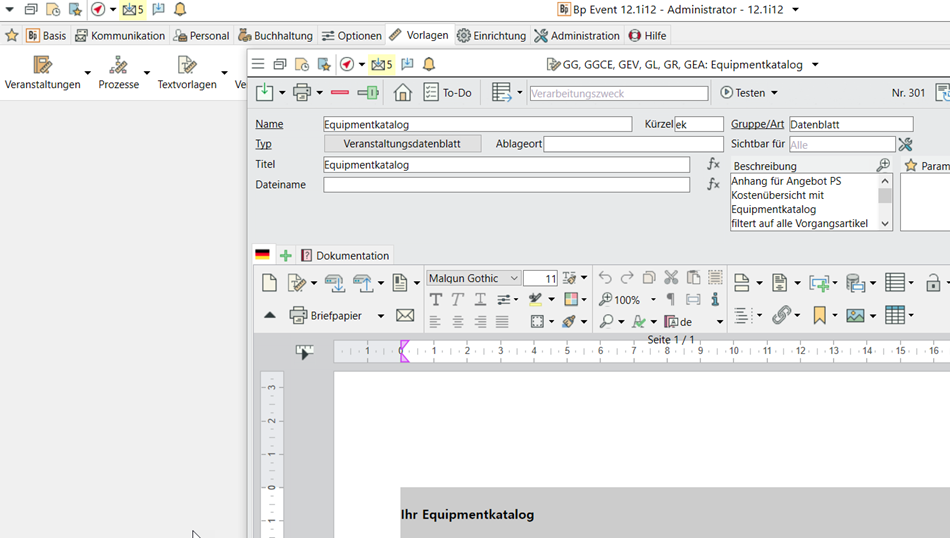Toggle bold text formatting

click(x=436, y=300)
